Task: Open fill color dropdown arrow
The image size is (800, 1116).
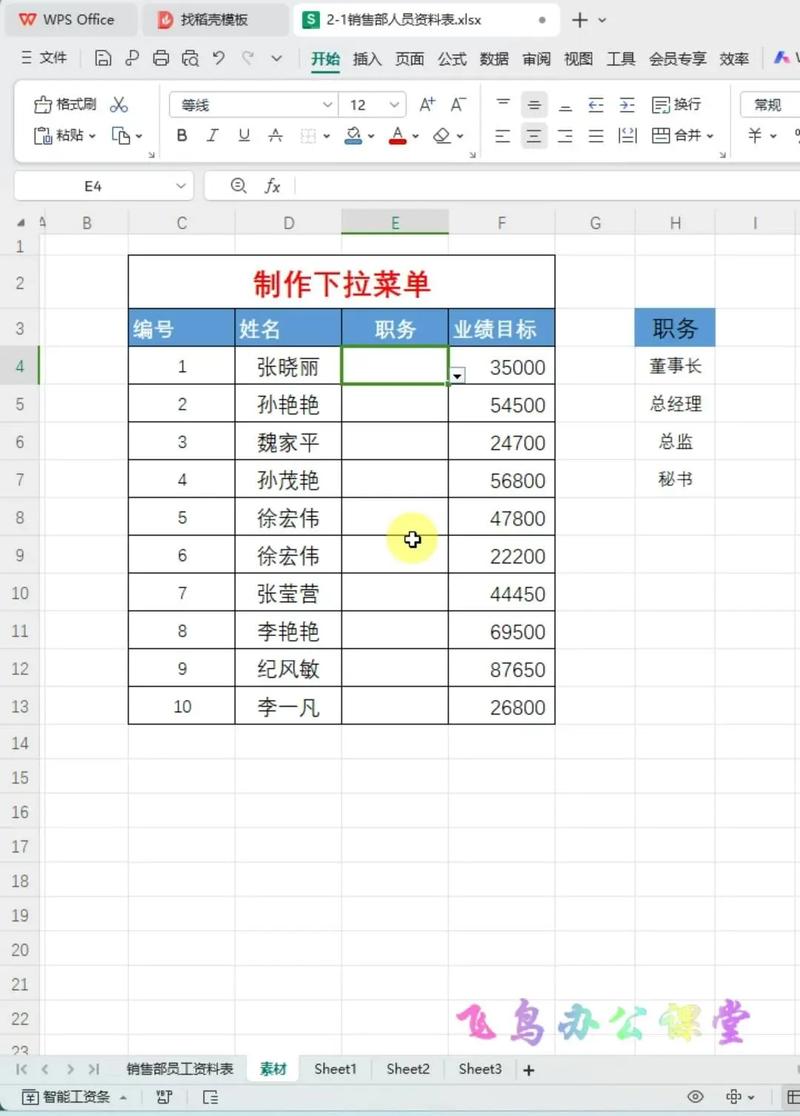Action: pyautogui.click(x=371, y=136)
